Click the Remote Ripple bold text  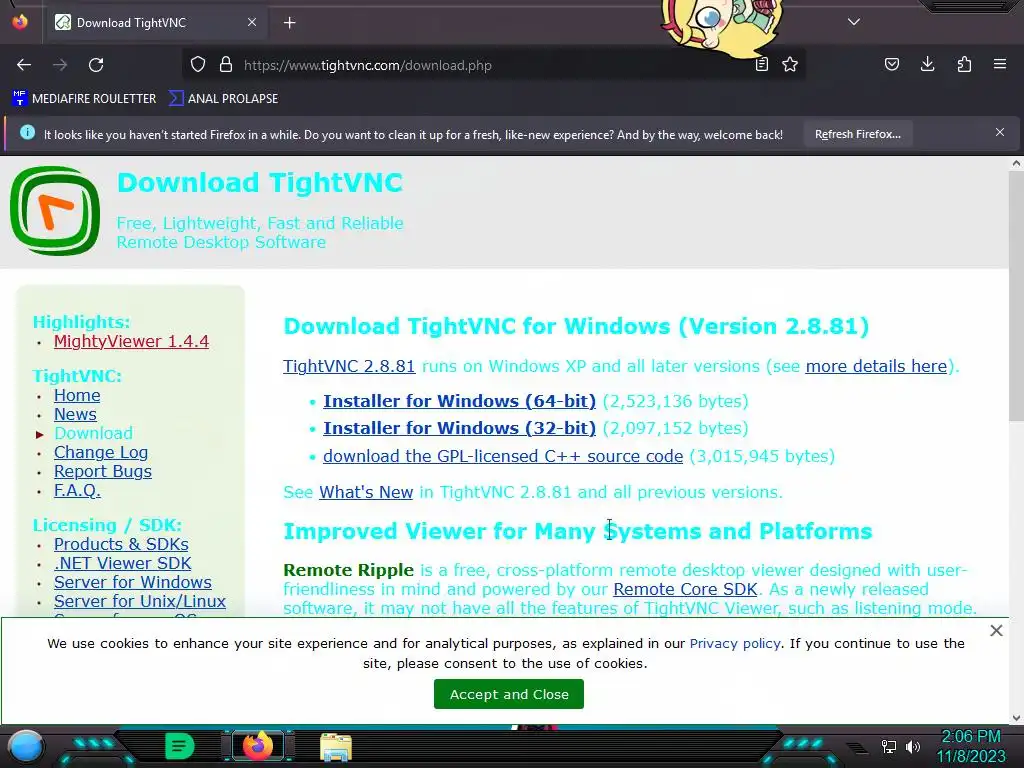pyautogui.click(x=348, y=570)
